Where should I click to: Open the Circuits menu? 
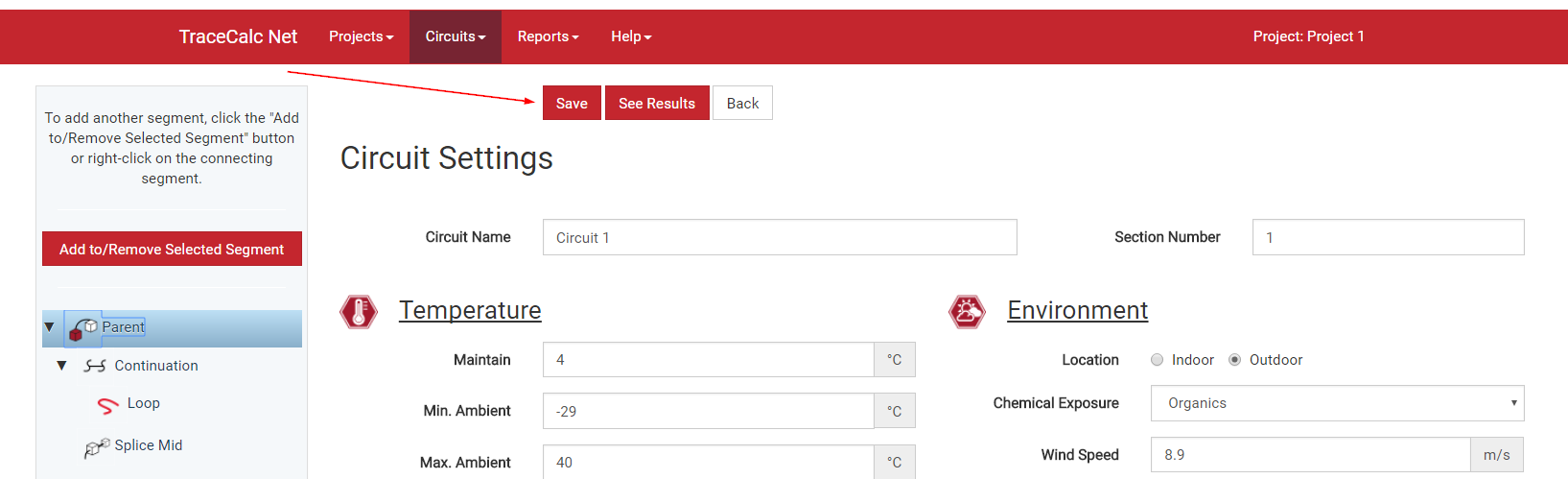click(456, 36)
